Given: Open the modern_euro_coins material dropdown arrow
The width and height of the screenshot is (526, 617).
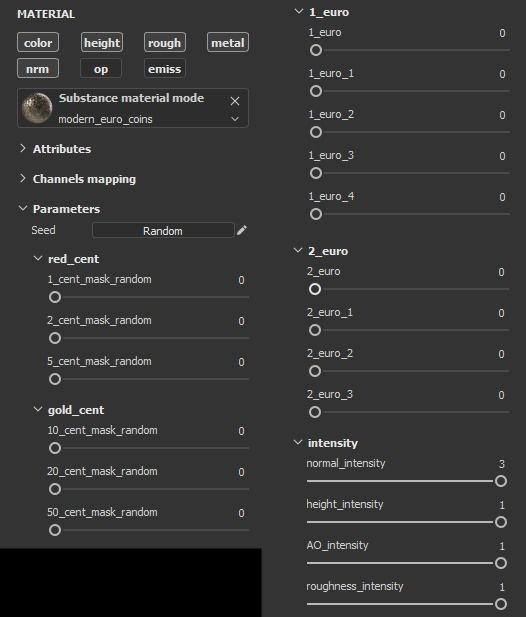Looking at the screenshot, I should (x=235, y=119).
